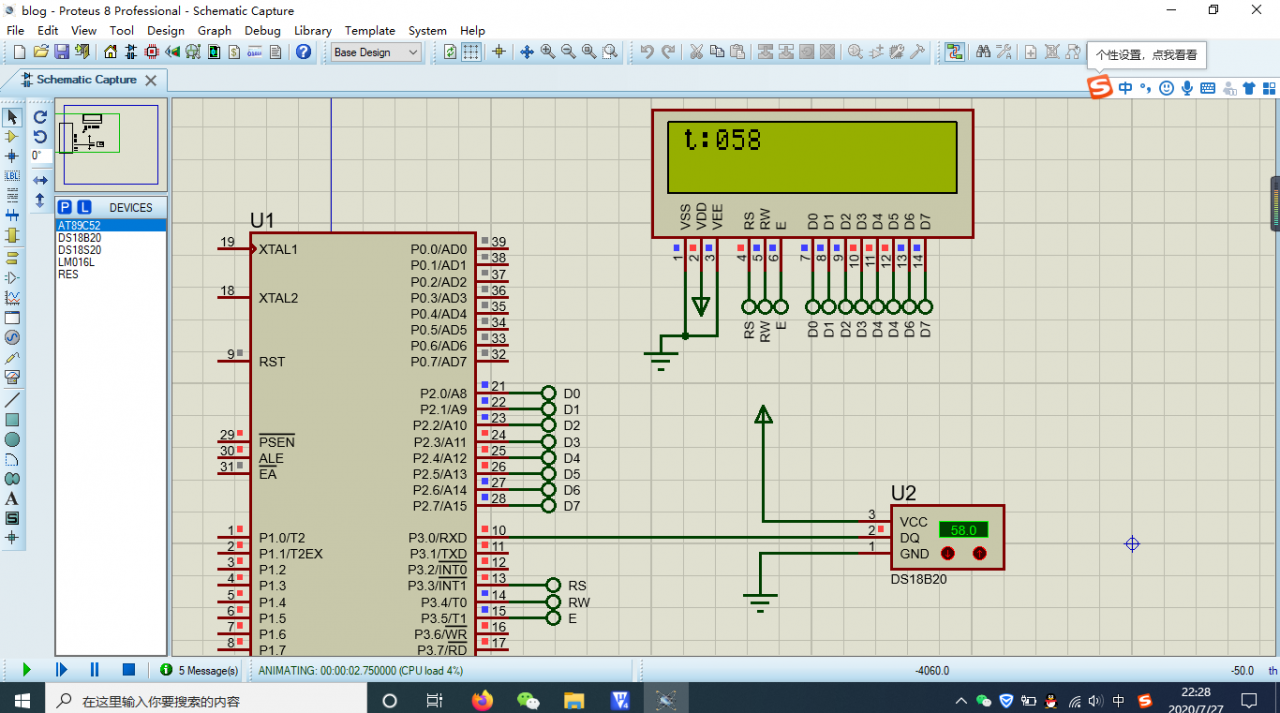The height and width of the screenshot is (713, 1280).
Task: Click the P pick devices button
Action: tap(65, 207)
